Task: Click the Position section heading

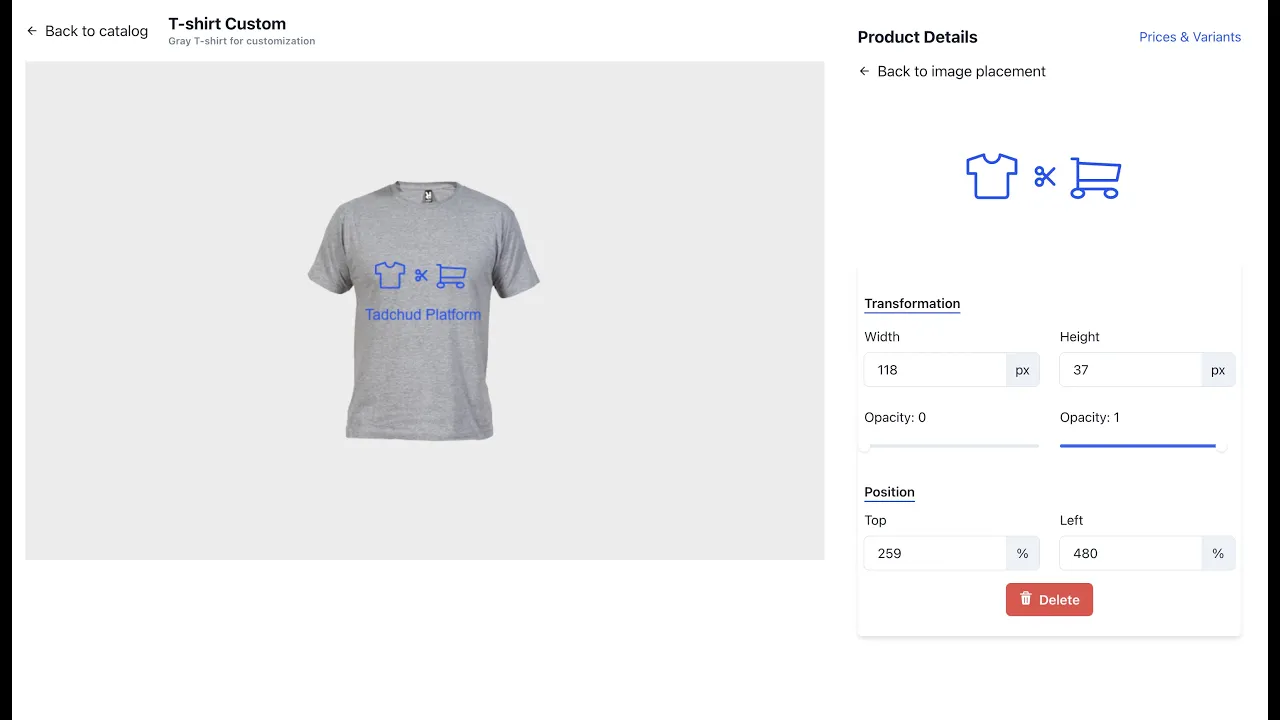Action: click(x=889, y=492)
